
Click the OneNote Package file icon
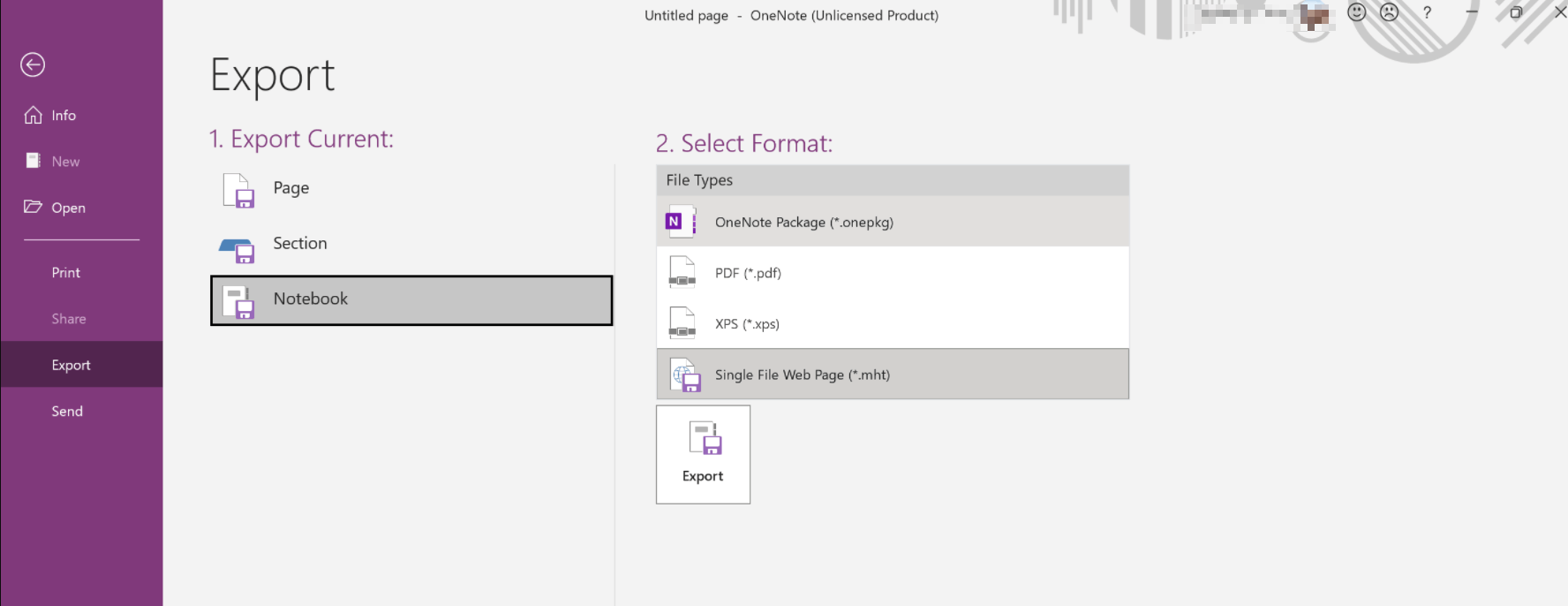pyautogui.click(x=681, y=222)
